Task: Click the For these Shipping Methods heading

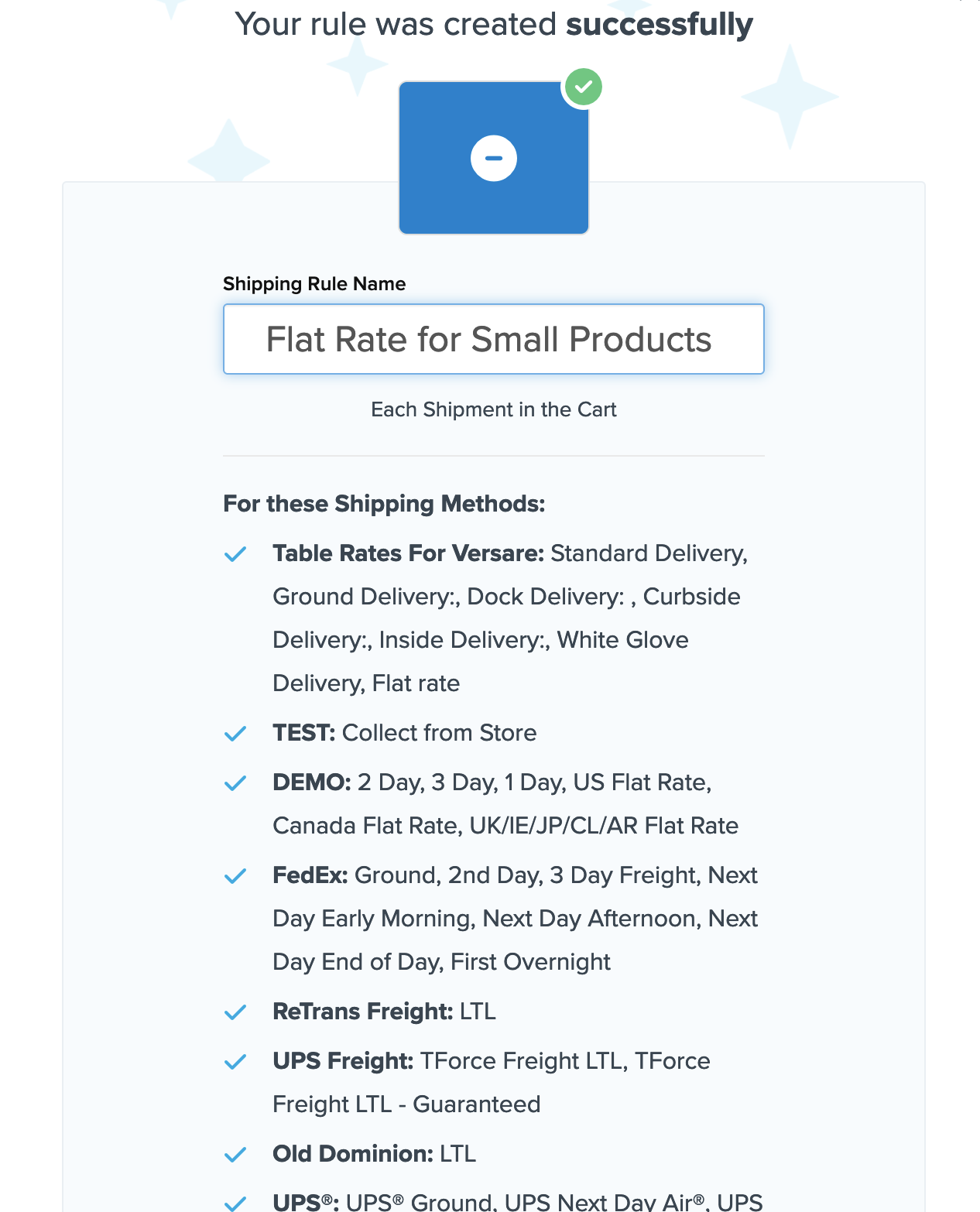Action: [x=384, y=504]
